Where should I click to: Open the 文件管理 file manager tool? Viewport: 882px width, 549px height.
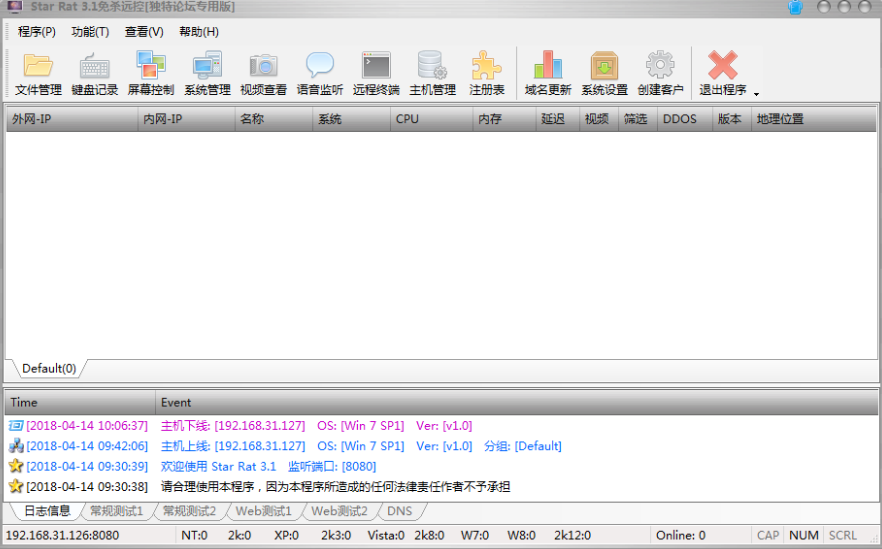(x=38, y=74)
